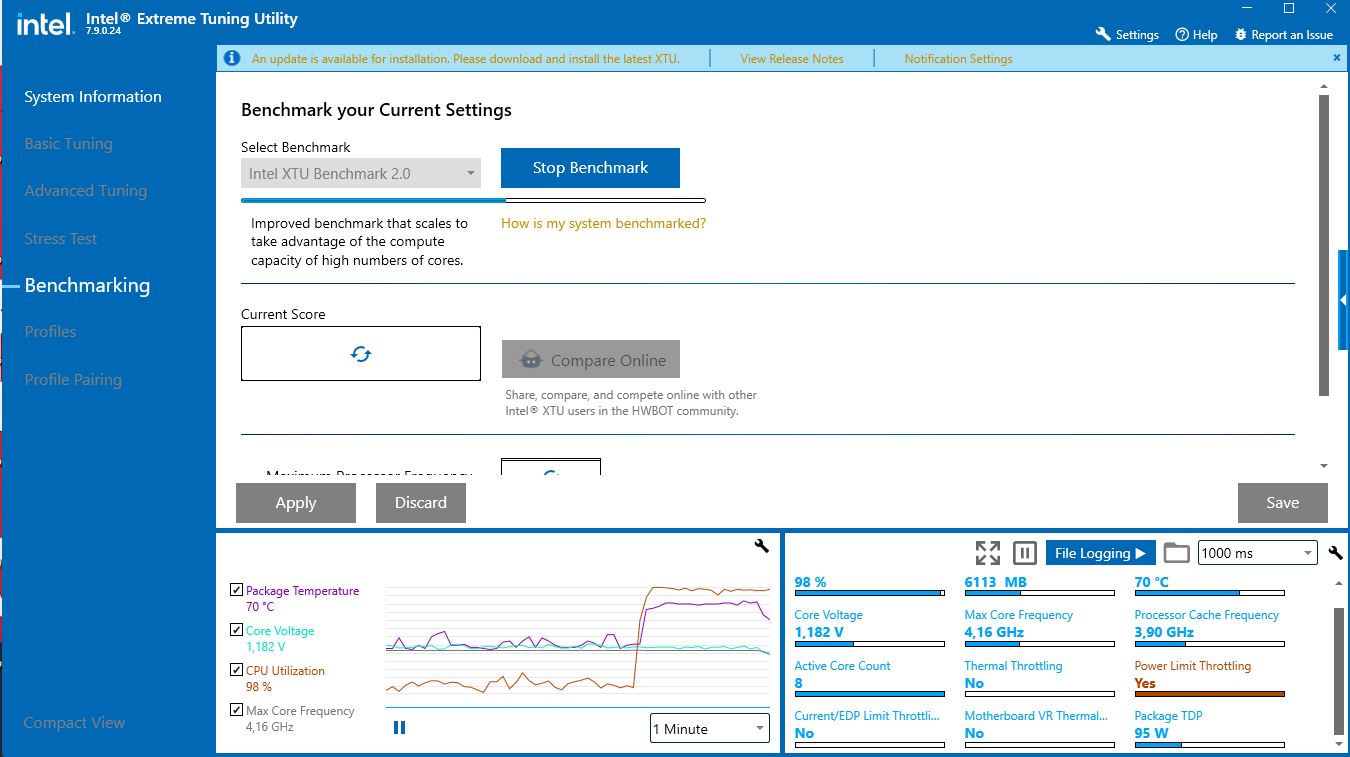Open Notification Settings link
Viewport: 1350px width, 757px height.
coord(958,59)
